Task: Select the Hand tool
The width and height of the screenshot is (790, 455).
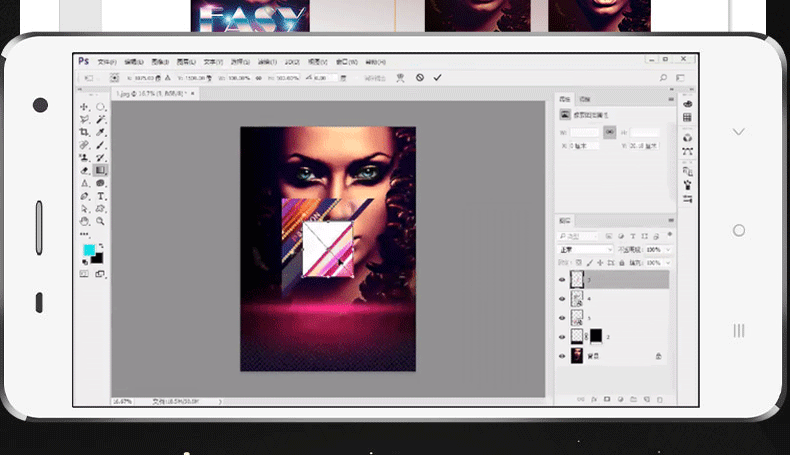Action: 84,221
